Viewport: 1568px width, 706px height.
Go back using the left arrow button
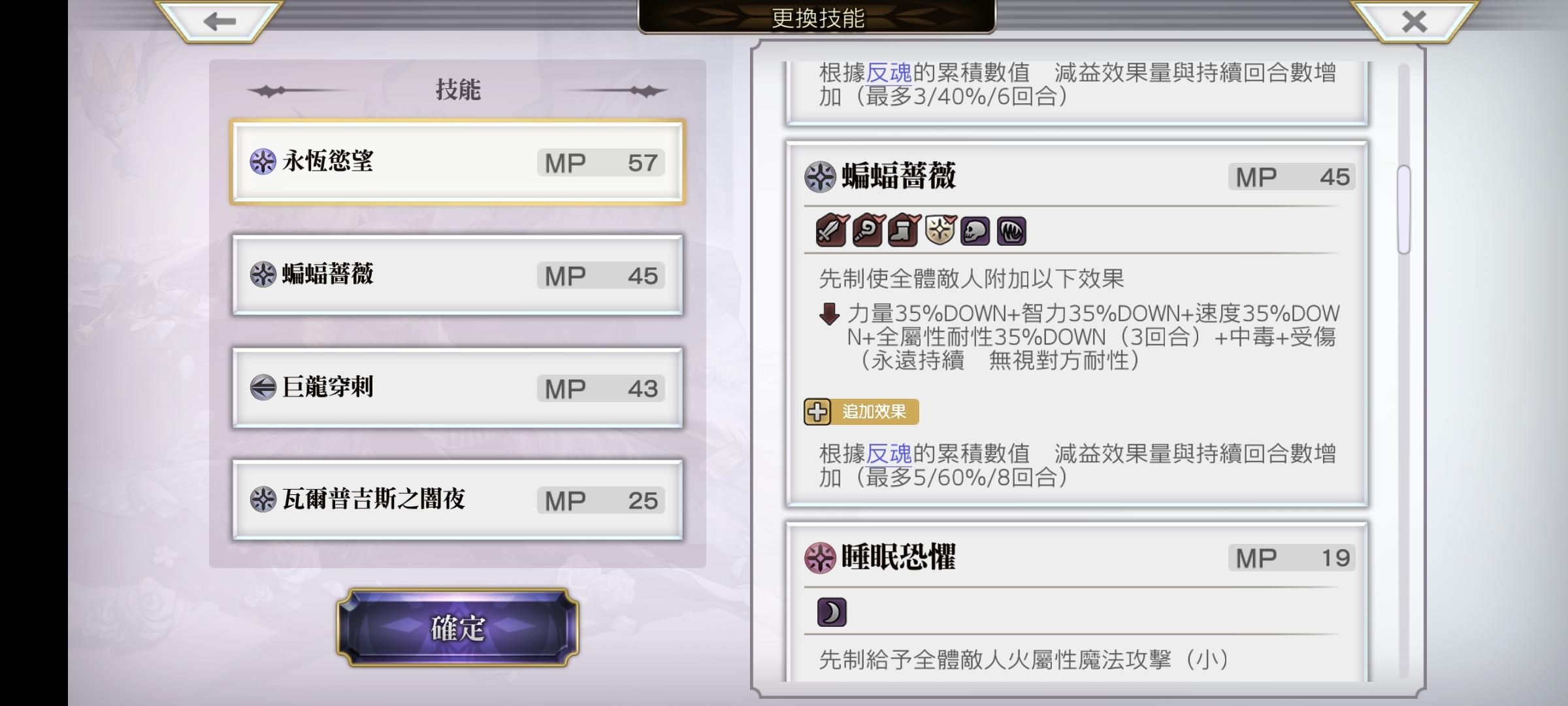(x=219, y=21)
